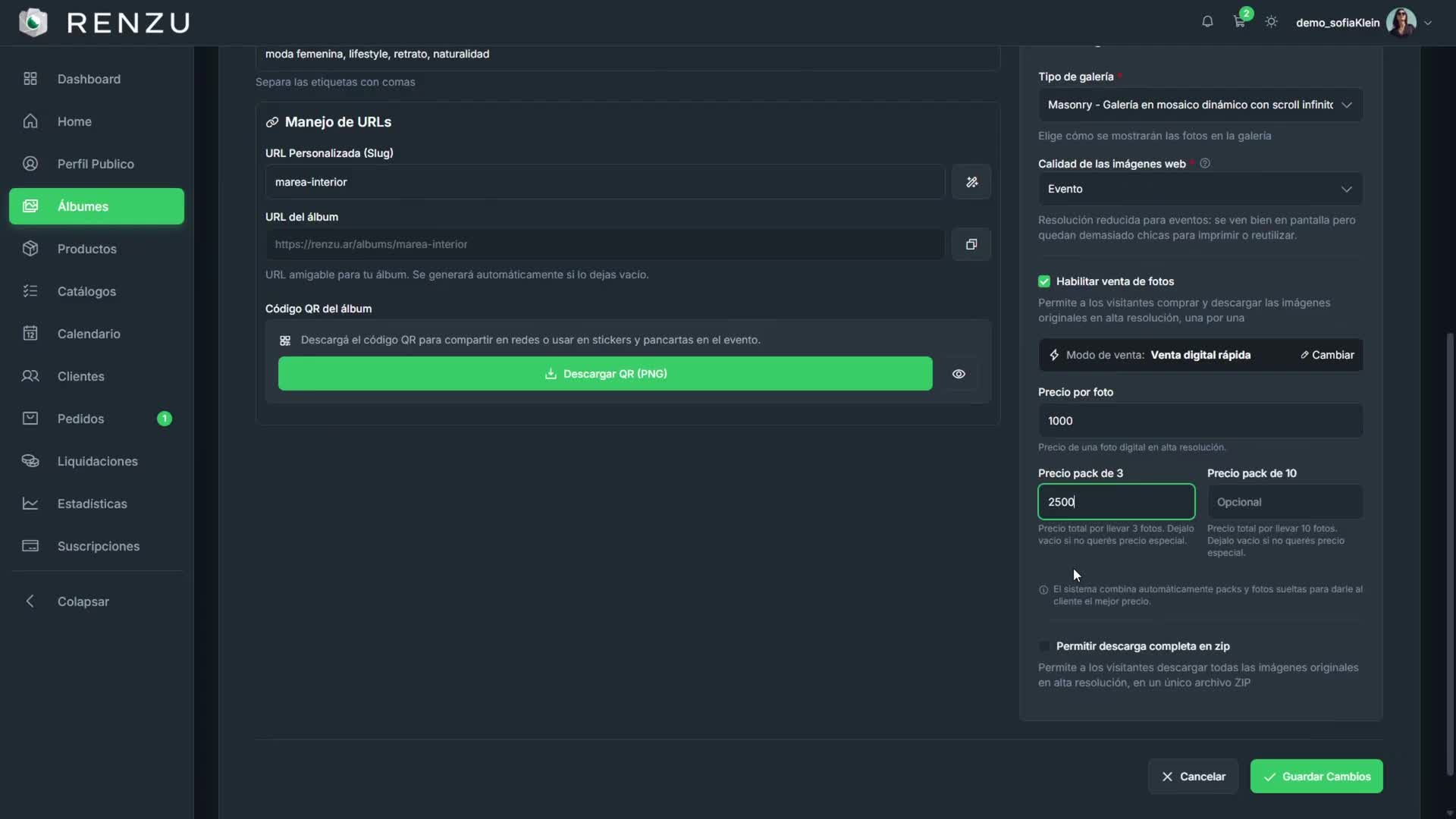
Task: Click the Calendario calendar icon
Action: click(x=30, y=334)
